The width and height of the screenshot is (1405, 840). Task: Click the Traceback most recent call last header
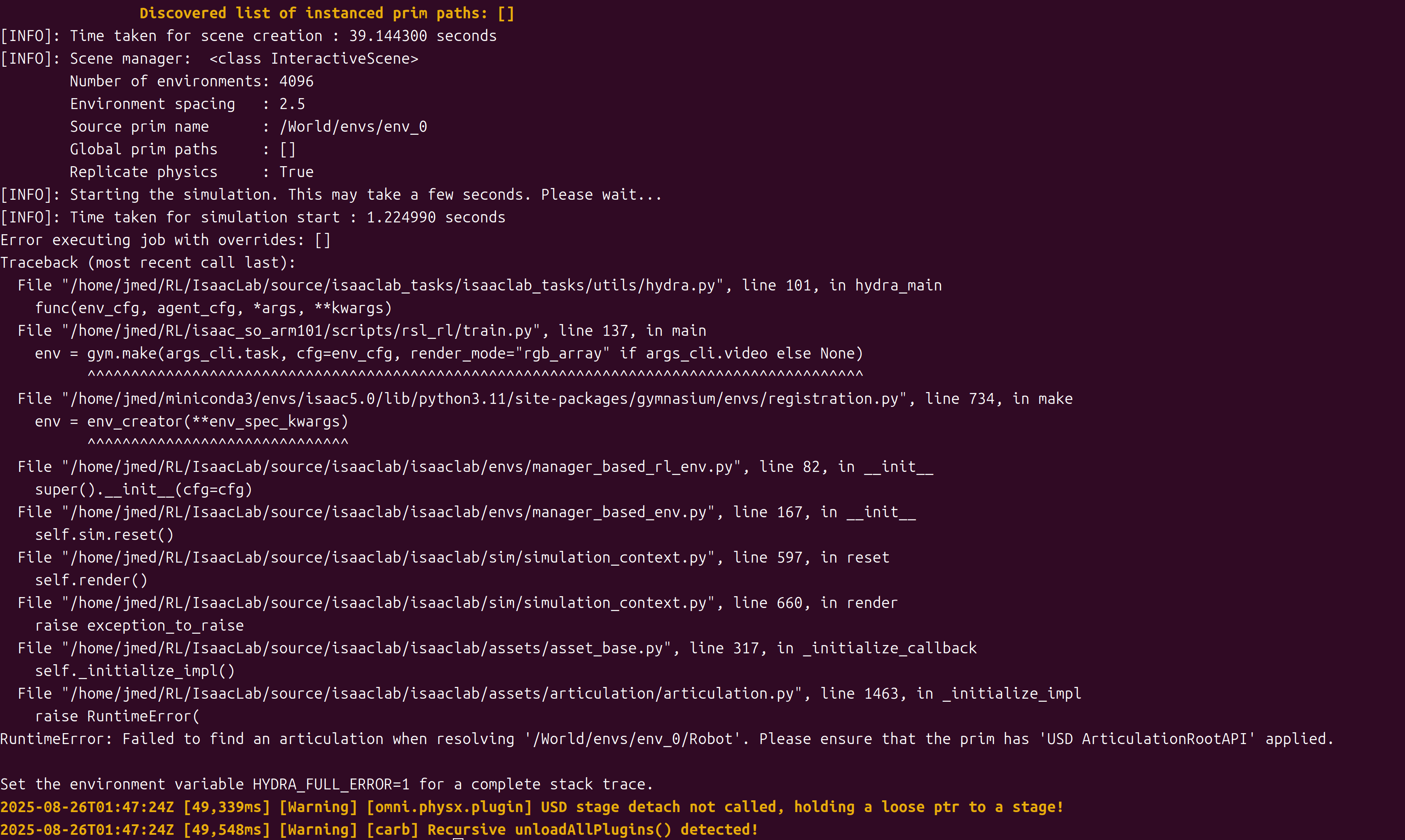click(148, 263)
